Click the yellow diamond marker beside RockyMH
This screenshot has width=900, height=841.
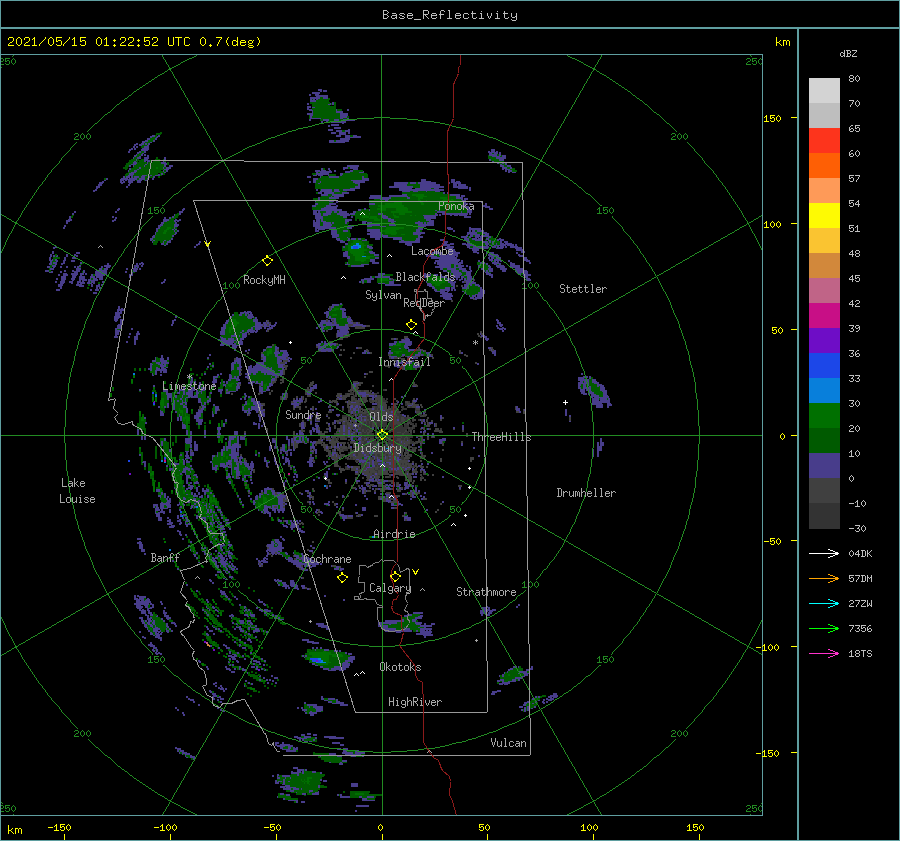click(267, 261)
